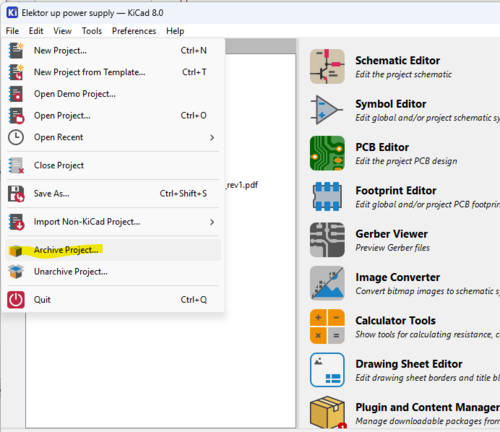Image resolution: width=500 pixels, height=432 pixels.
Task: Click the Import Non-KiCad Project icon
Action: 16,222
